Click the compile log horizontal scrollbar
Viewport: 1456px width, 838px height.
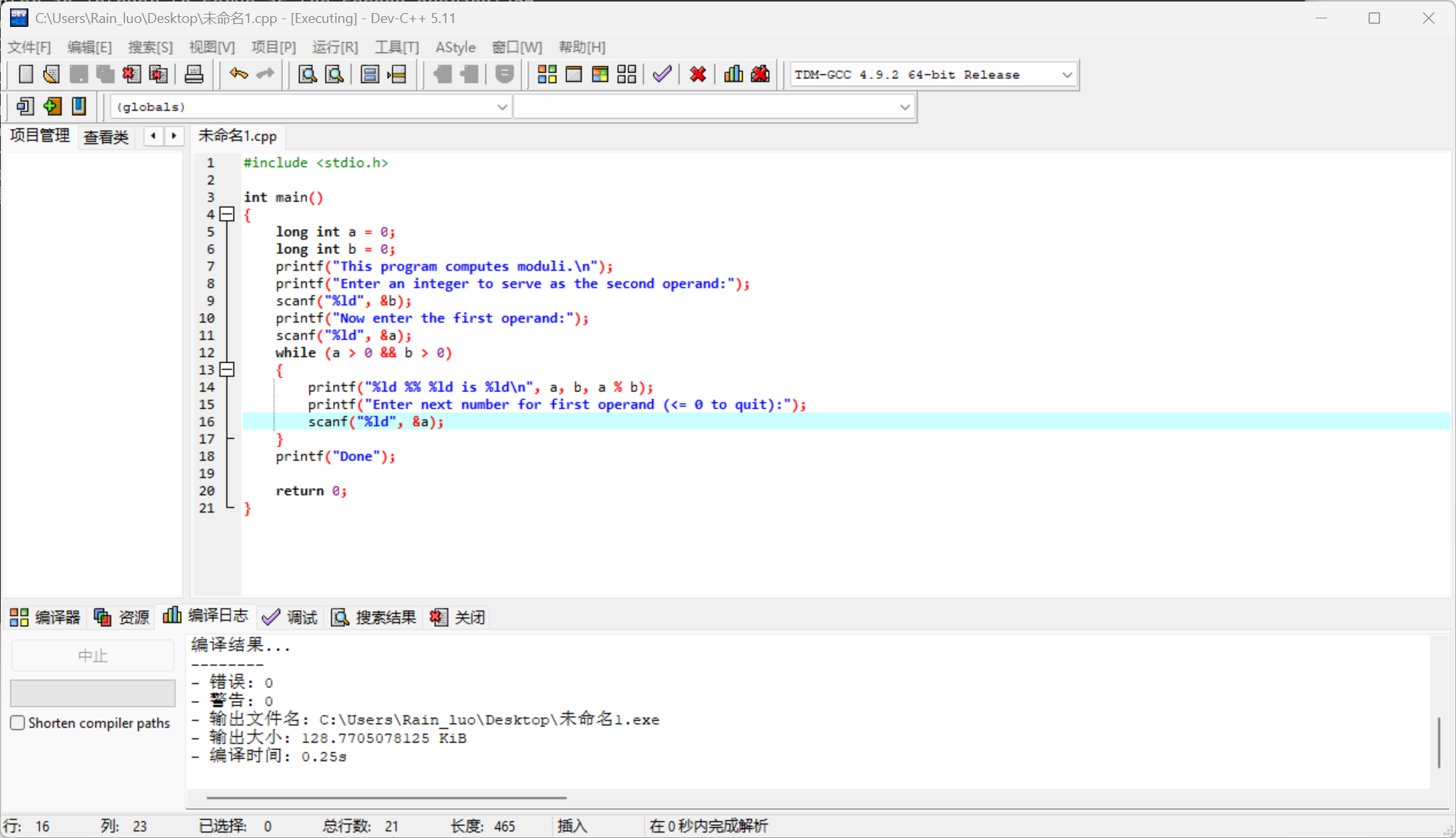[387, 797]
